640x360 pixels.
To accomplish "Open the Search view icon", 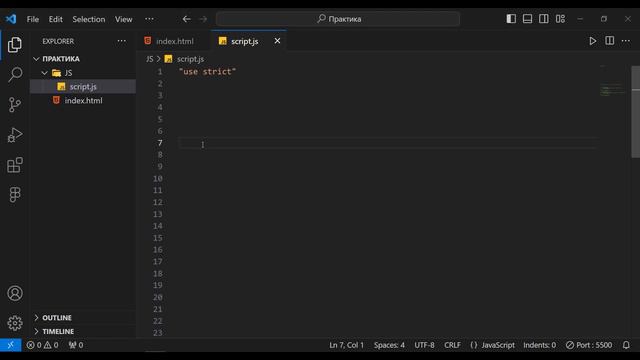I will [x=15, y=75].
